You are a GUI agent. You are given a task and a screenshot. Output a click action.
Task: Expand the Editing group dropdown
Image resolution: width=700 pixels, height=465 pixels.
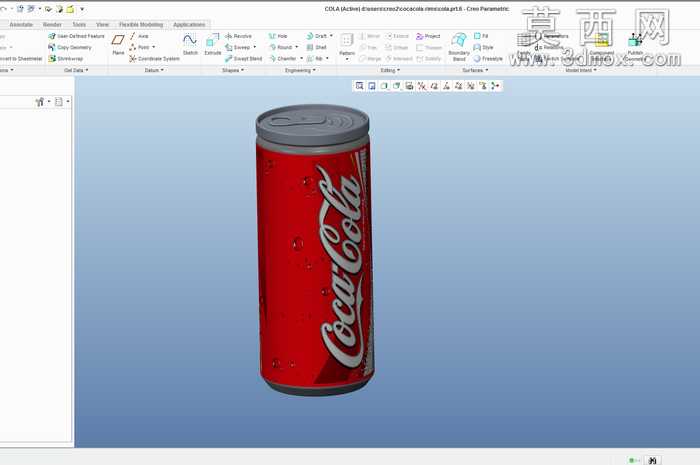point(390,70)
